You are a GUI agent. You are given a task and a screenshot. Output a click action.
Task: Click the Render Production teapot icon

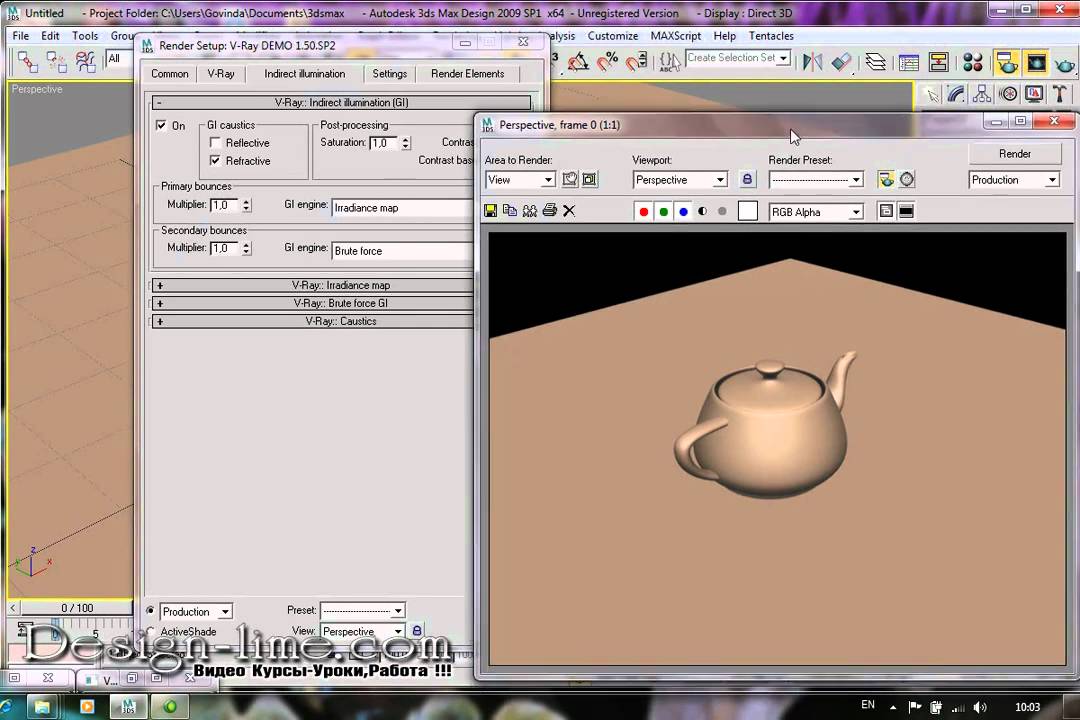click(x=1065, y=64)
